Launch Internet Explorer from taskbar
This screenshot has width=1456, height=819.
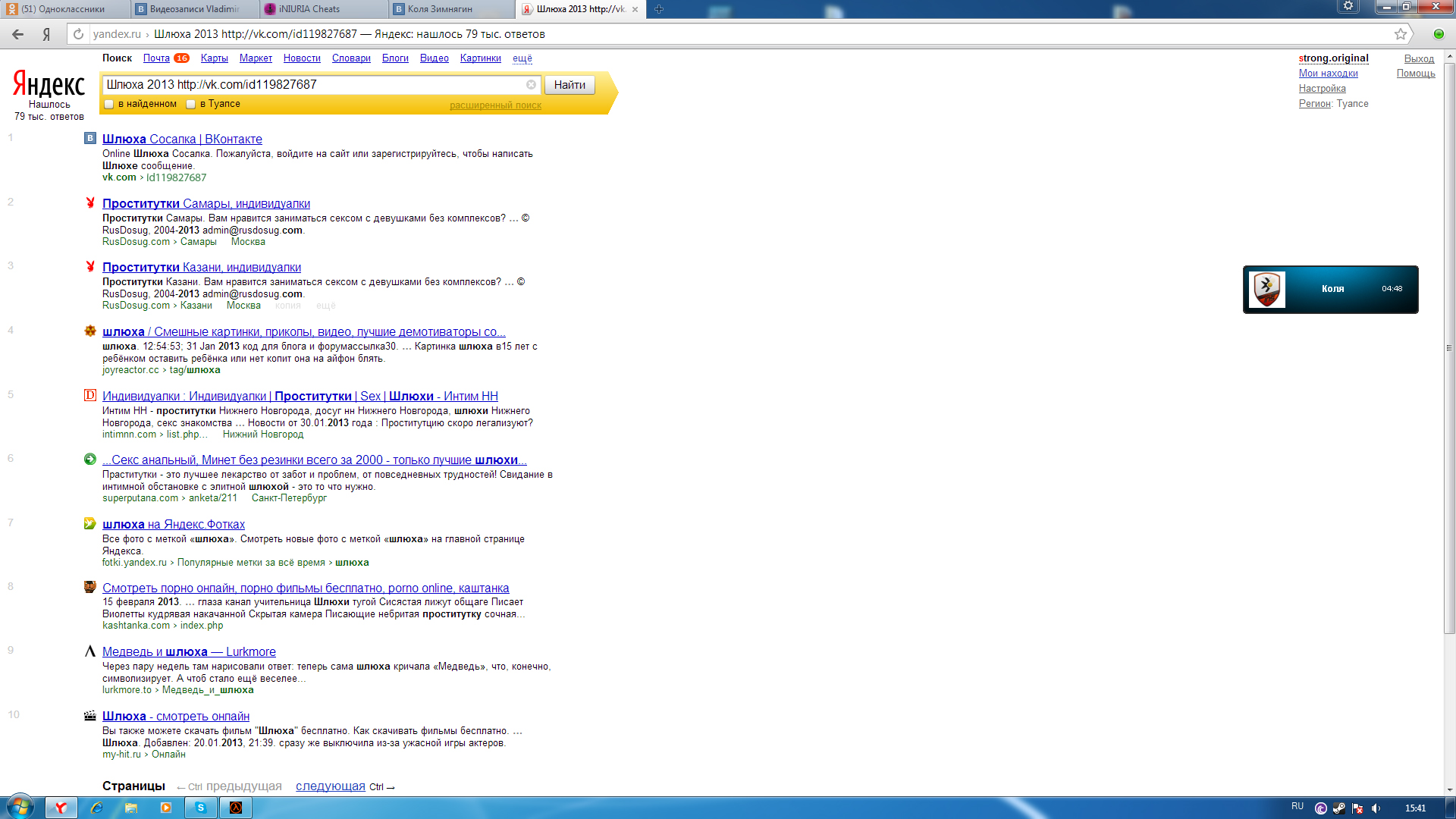click(96, 808)
